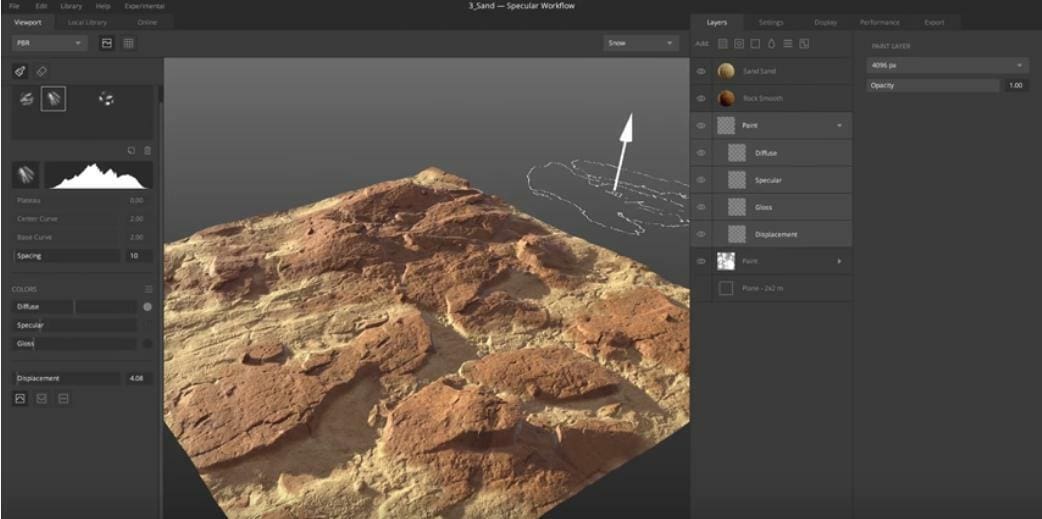This screenshot has height=519, width=1042.
Task: Open the Library menu
Action: pos(71,6)
